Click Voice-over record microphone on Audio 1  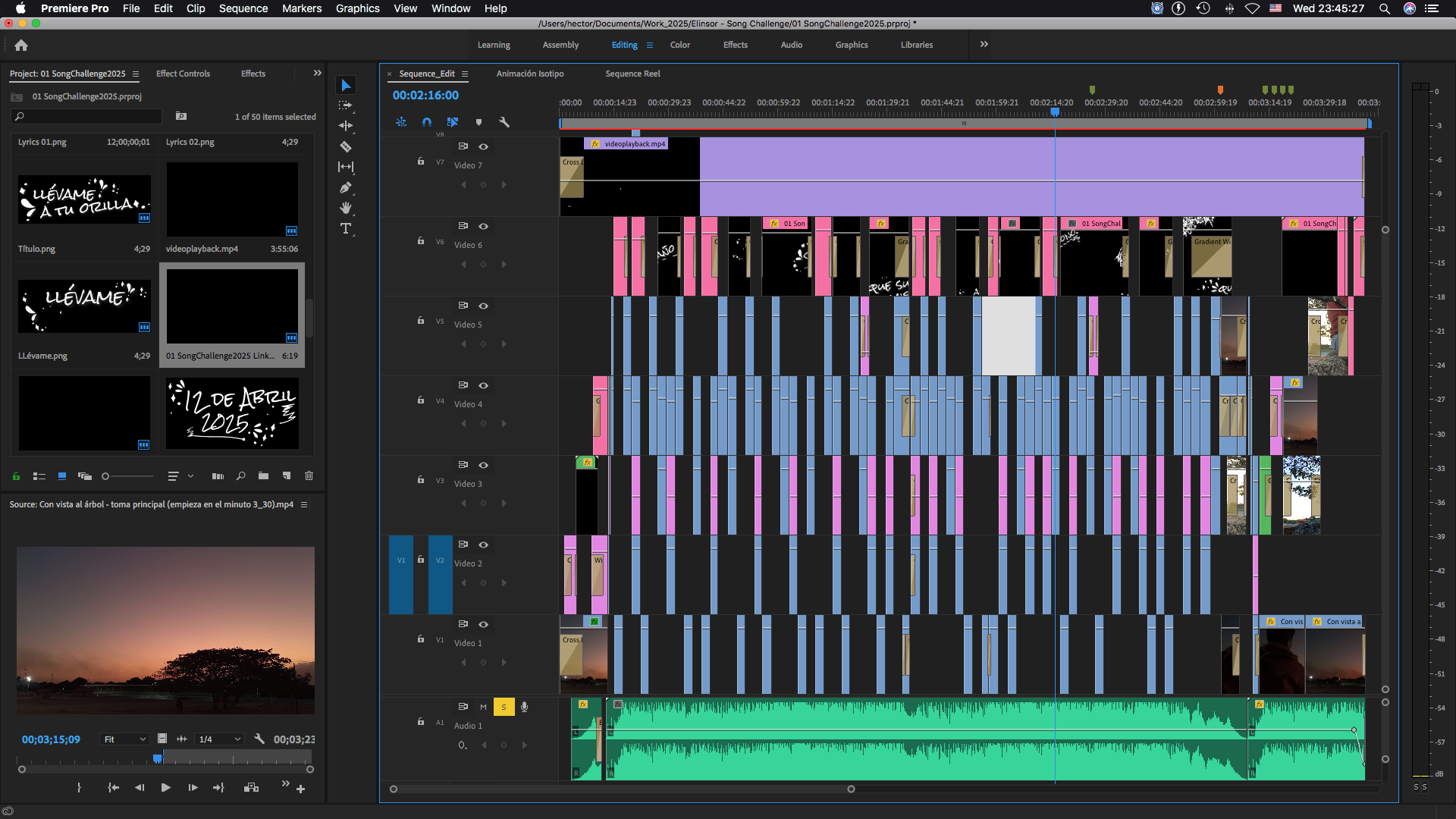524,707
